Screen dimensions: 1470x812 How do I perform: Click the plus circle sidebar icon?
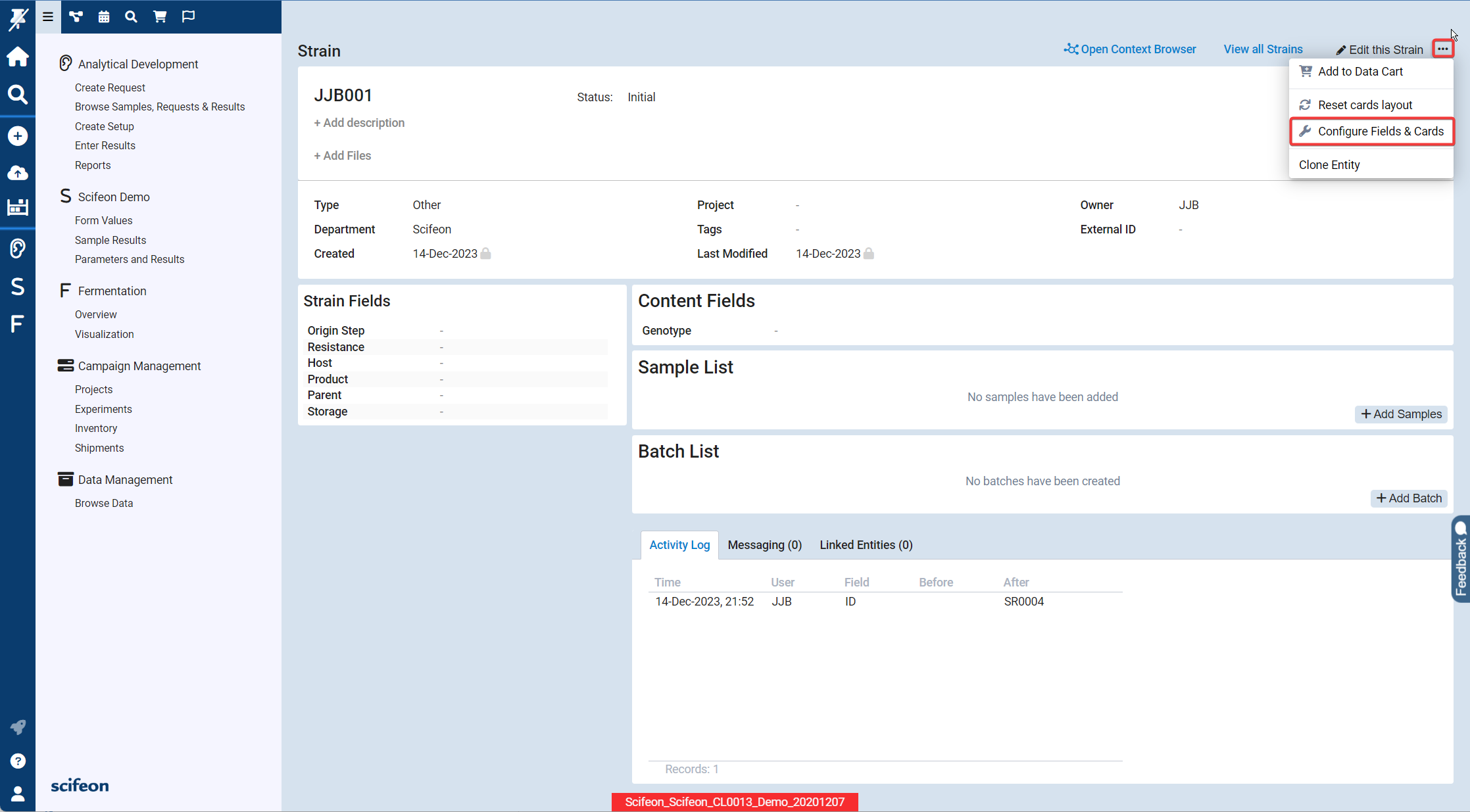click(18, 136)
